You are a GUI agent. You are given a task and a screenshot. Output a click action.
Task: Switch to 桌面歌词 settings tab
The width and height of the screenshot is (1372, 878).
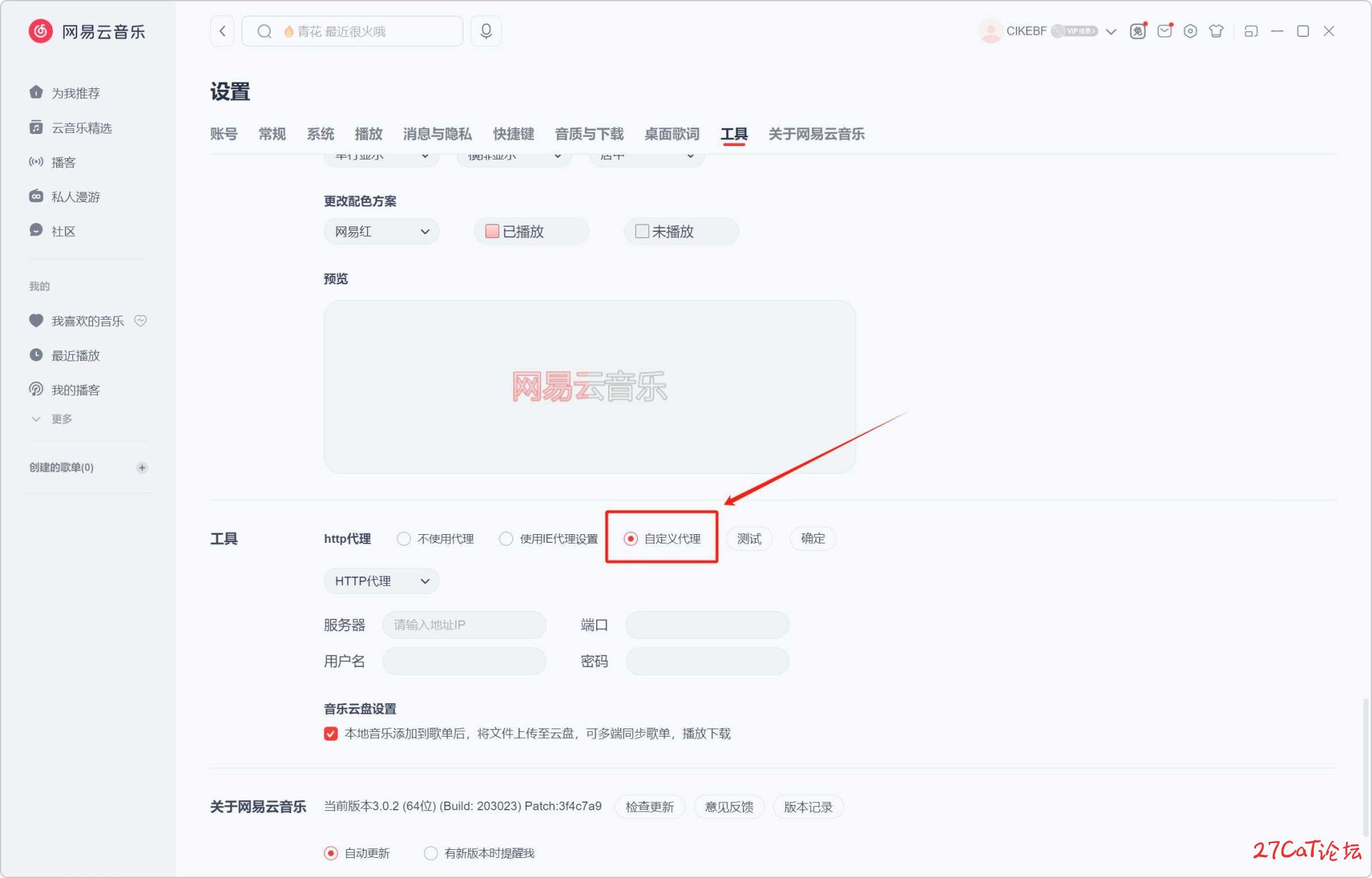click(672, 134)
